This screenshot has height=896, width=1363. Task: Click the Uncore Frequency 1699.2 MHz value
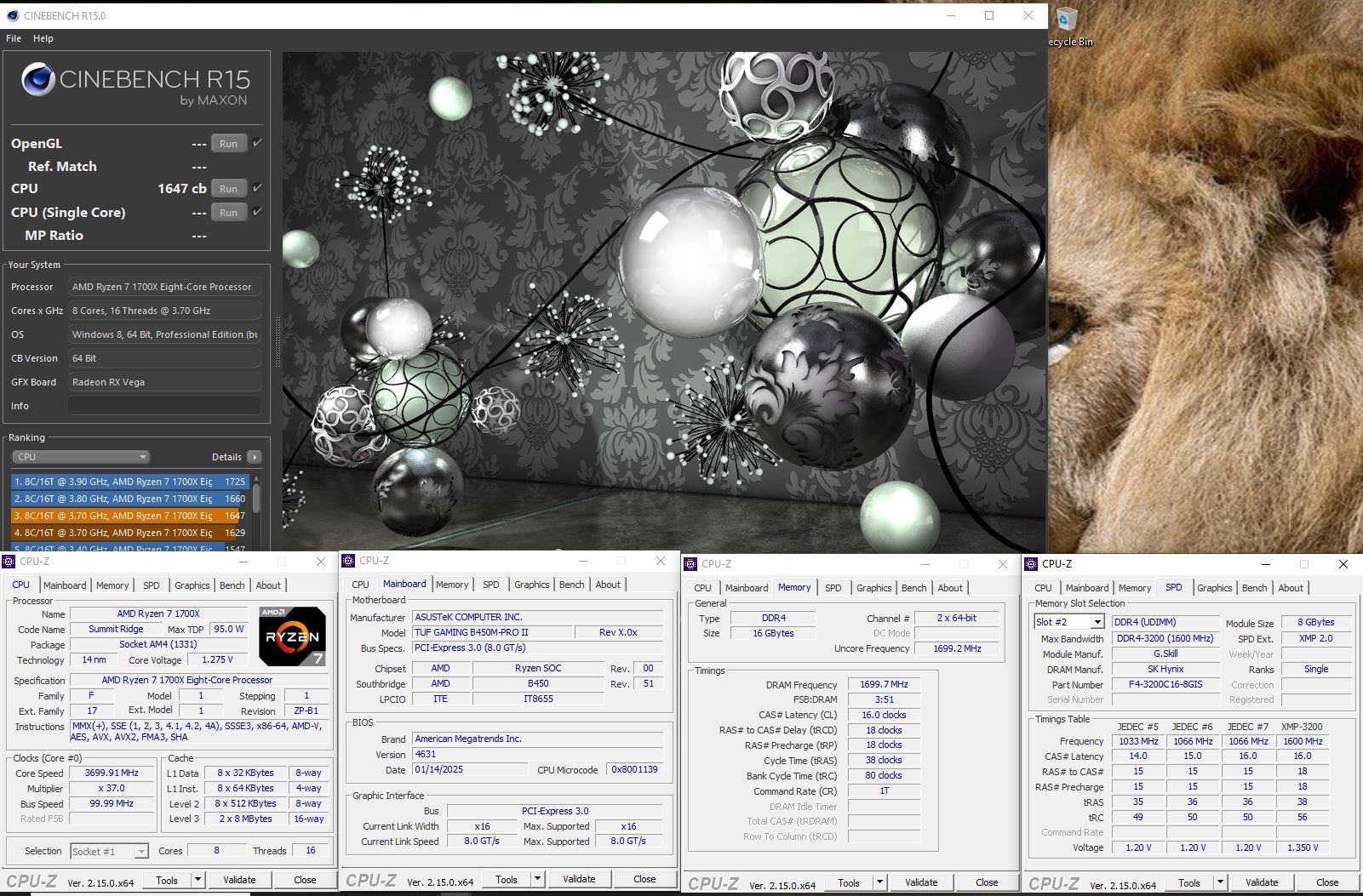(957, 648)
